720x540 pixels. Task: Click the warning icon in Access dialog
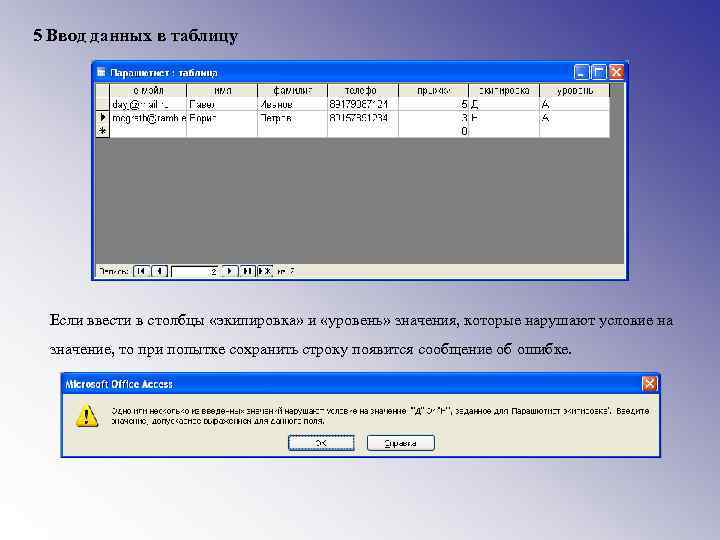click(x=87, y=416)
